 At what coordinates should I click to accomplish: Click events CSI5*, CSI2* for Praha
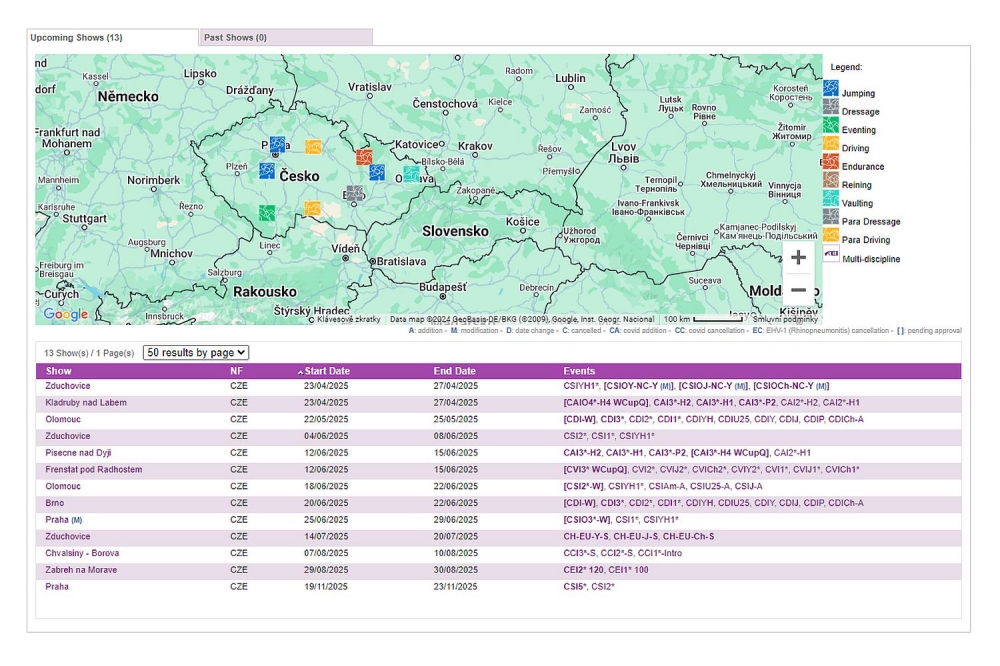coord(589,586)
